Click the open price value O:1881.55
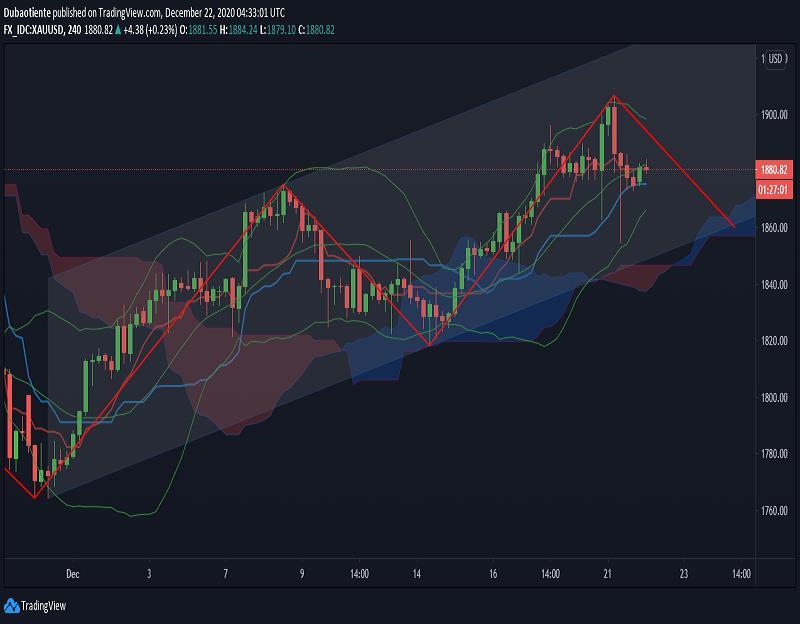 pyautogui.click(x=198, y=30)
